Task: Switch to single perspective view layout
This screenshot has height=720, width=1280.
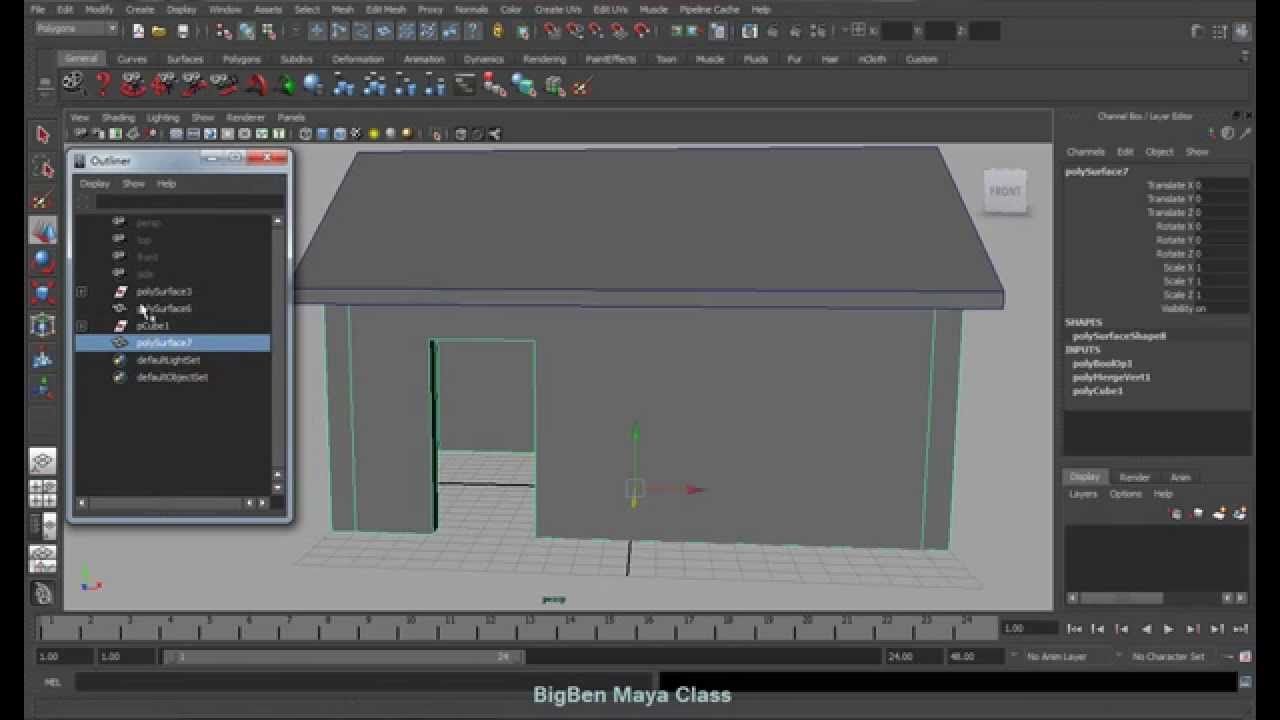Action: point(42,461)
